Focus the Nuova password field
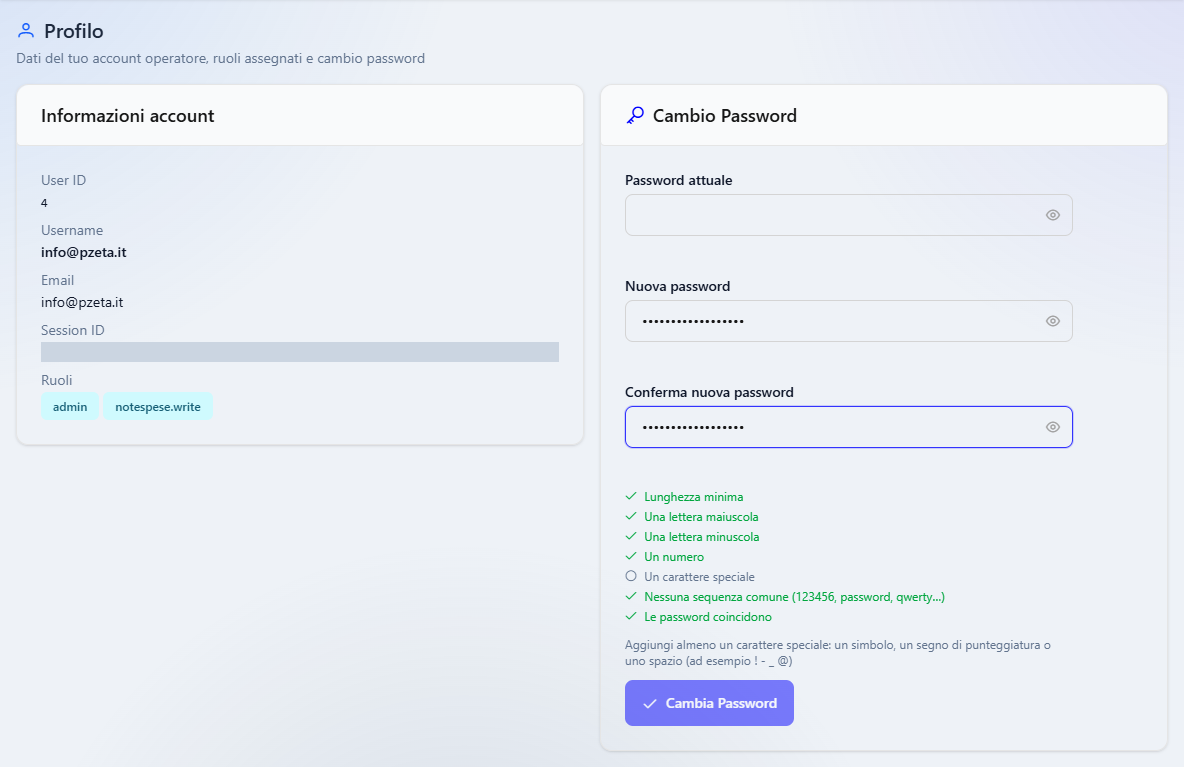This screenshot has height=767, width=1184. [849, 321]
